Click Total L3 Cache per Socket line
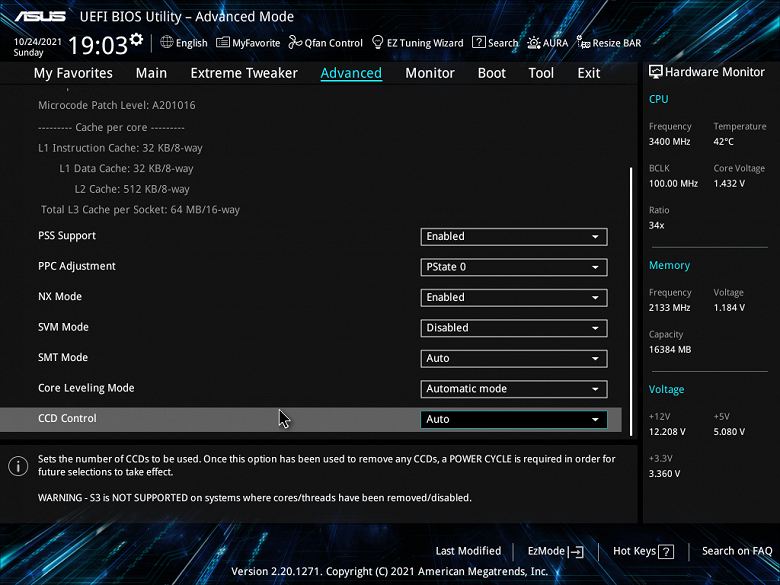Viewport: 780px width, 585px height. pos(140,210)
